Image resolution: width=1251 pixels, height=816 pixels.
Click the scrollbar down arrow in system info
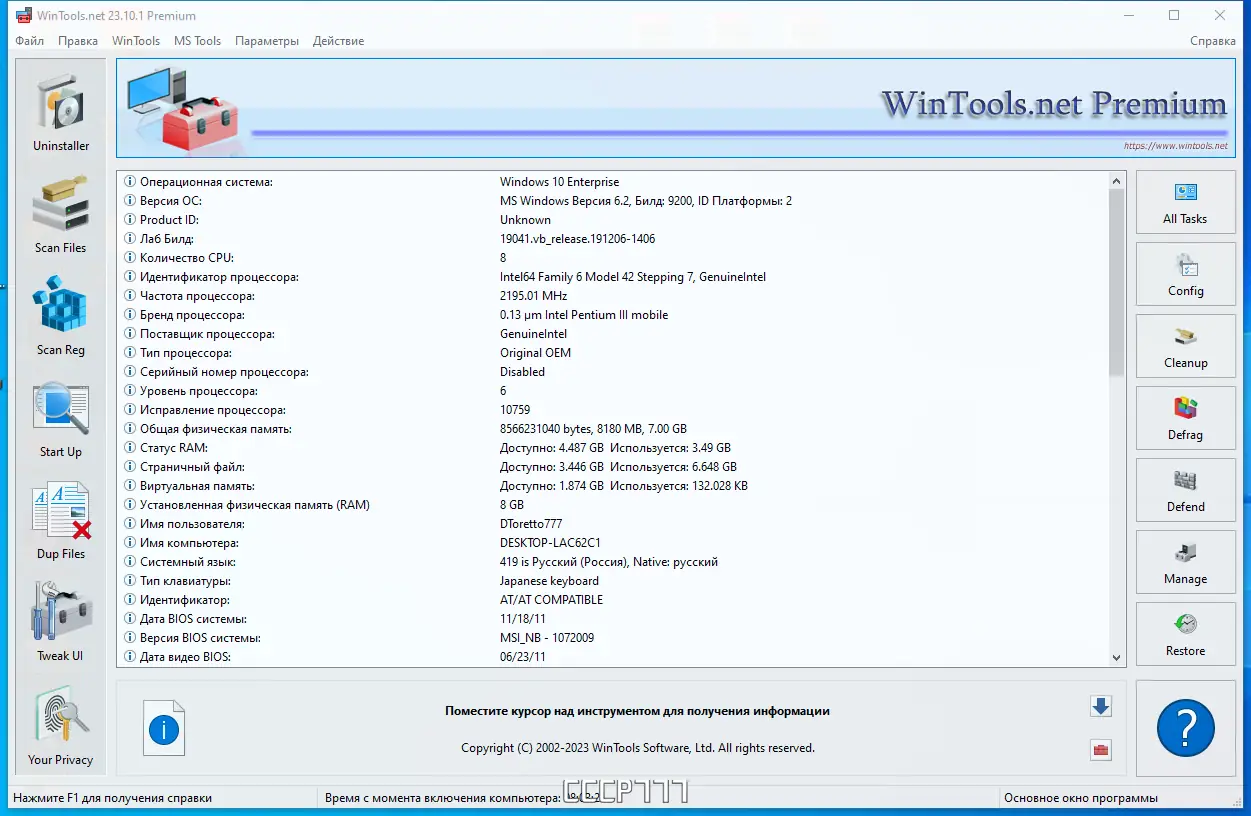(1115, 657)
